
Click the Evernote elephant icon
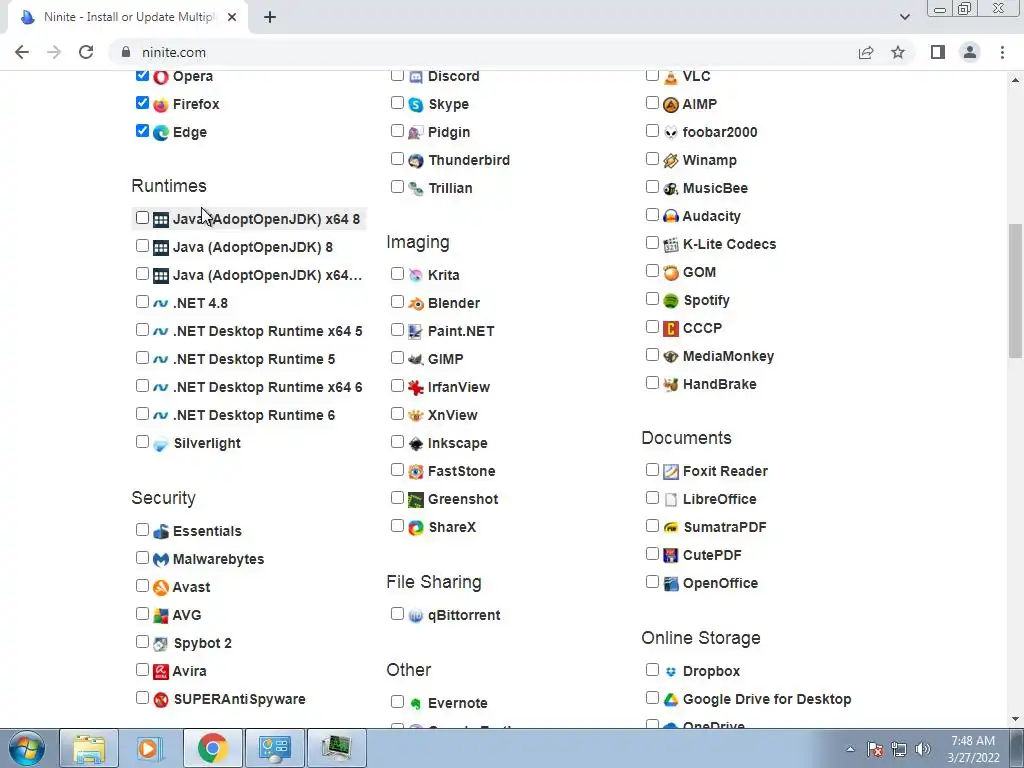pyautogui.click(x=416, y=703)
